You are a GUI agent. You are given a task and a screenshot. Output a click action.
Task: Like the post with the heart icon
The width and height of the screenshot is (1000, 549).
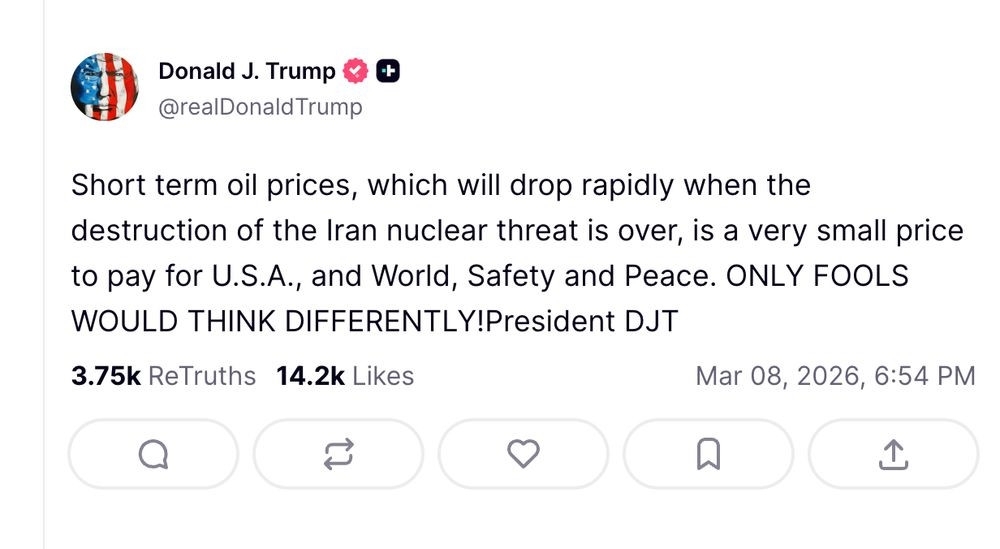click(x=523, y=455)
